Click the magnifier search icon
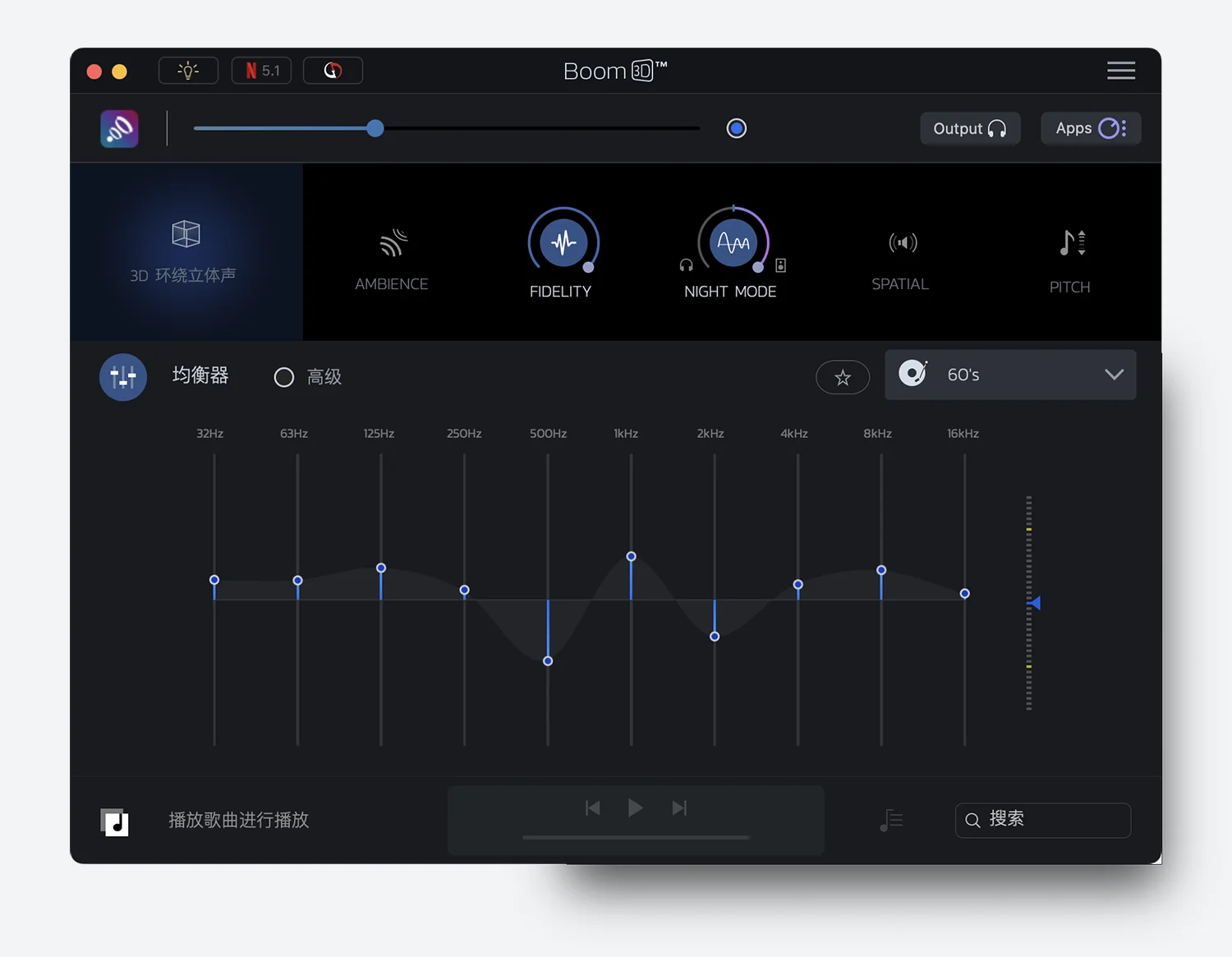1232x957 pixels. click(x=972, y=821)
